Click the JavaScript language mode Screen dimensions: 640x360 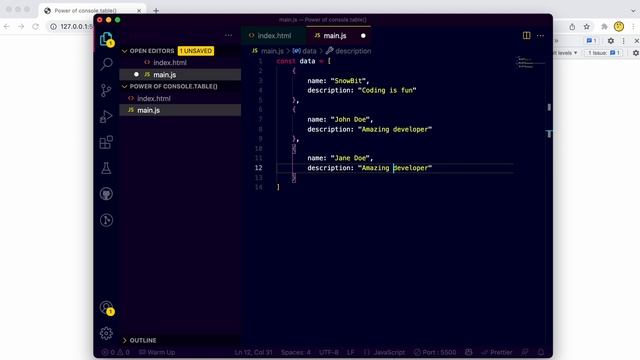click(x=384, y=352)
